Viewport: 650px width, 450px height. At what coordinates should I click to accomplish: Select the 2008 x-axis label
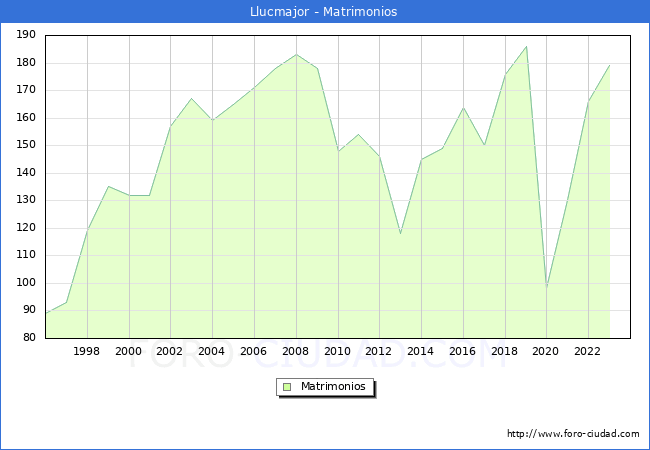coord(295,351)
